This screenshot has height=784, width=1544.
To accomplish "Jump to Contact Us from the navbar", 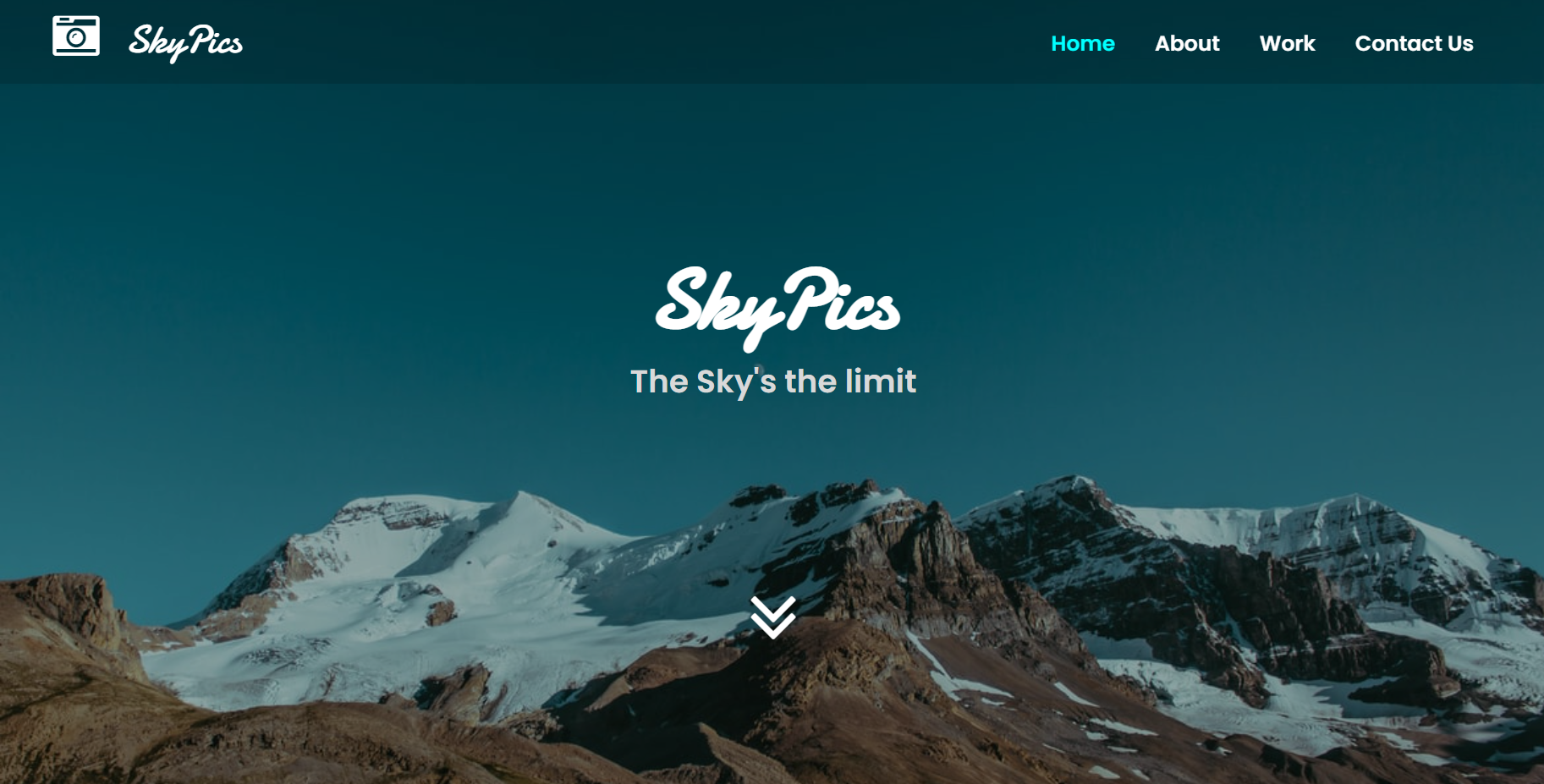I will click(1414, 43).
